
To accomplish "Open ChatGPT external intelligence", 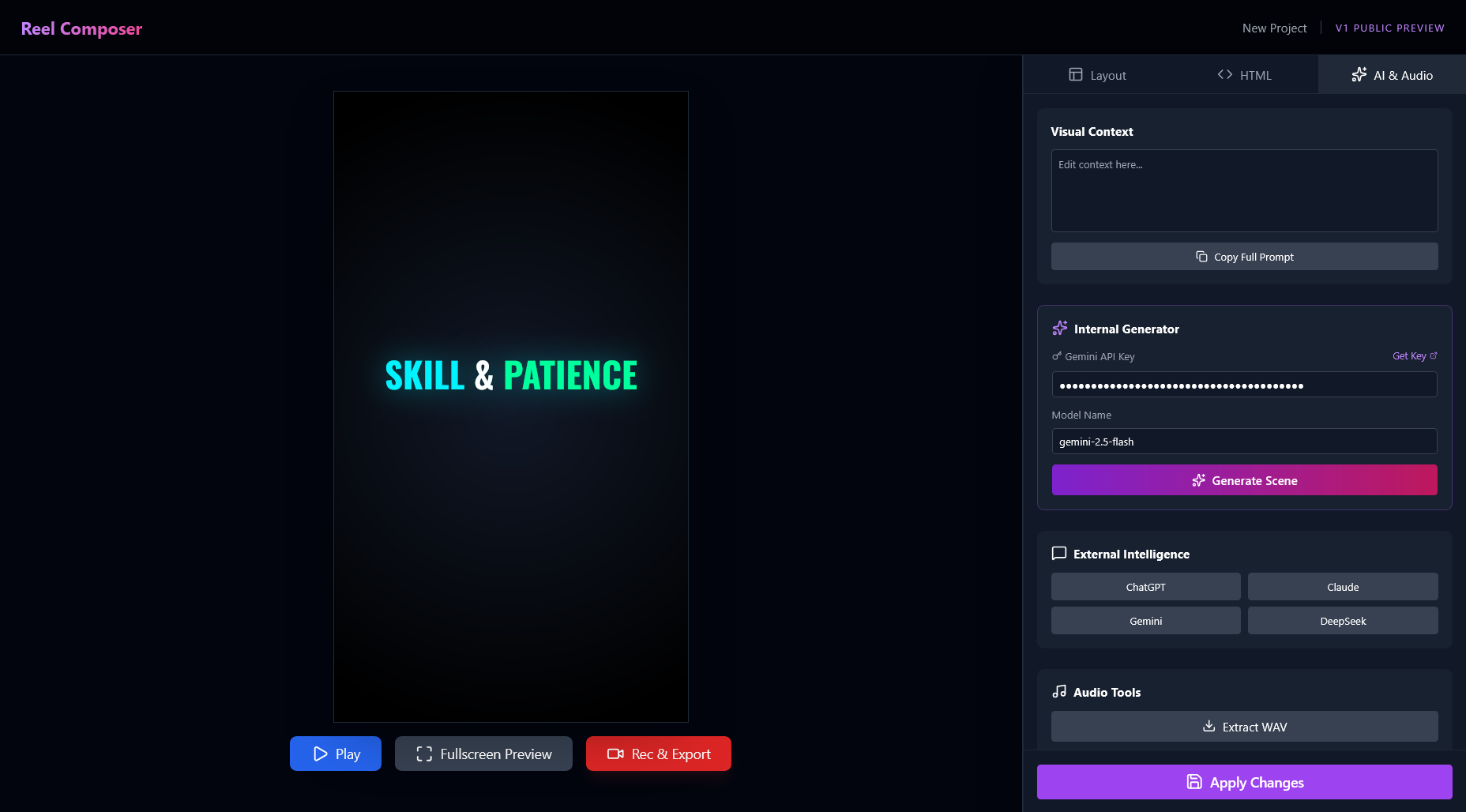I will pyautogui.click(x=1145, y=587).
